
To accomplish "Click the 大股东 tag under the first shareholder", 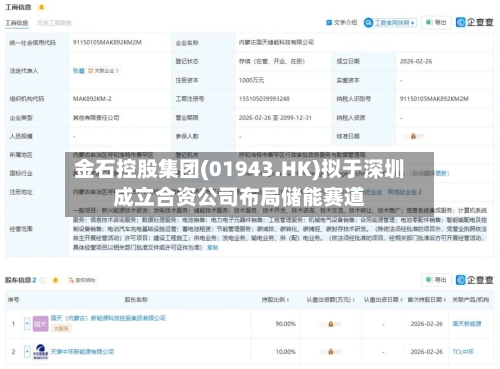I will [x=61, y=328].
